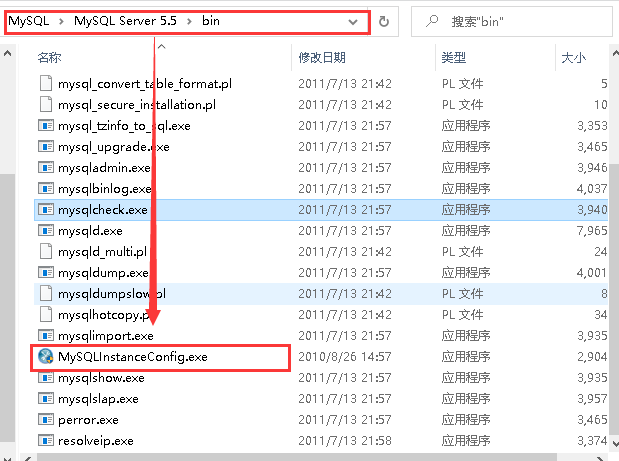Select the mysqlshow.exe application icon

point(46,377)
